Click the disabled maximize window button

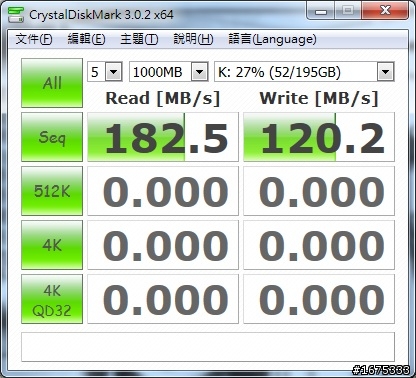click(x=348, y=11)
